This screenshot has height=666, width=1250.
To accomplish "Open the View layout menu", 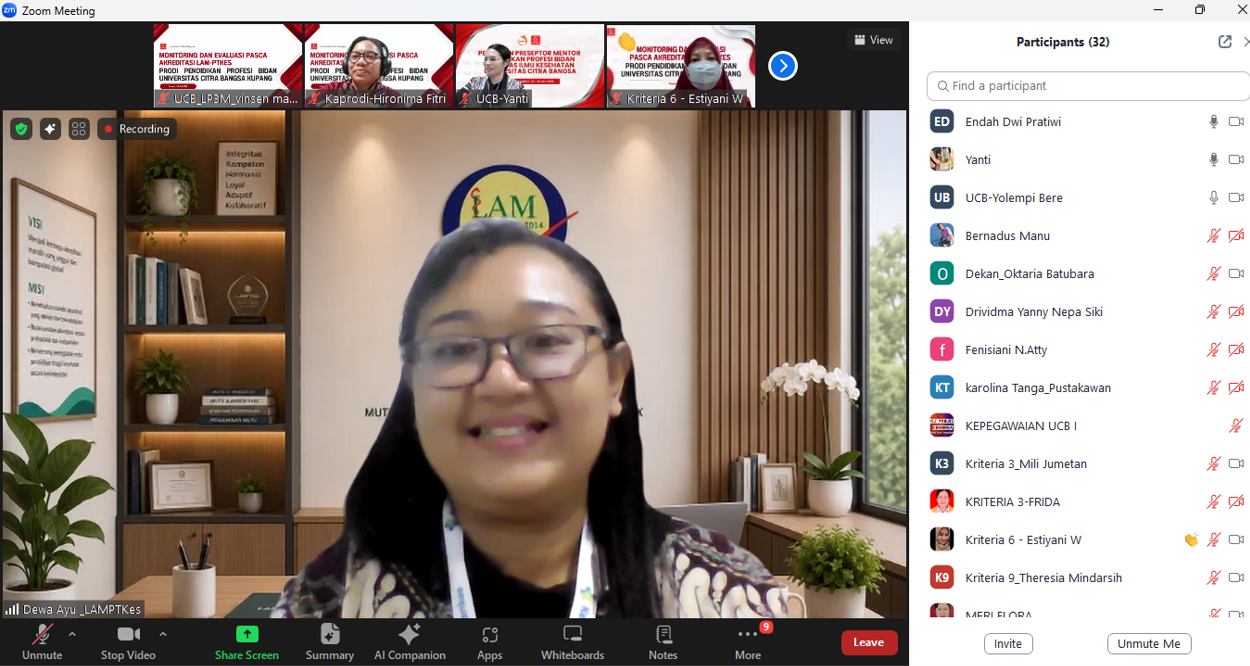I will (x=873, y=40).
